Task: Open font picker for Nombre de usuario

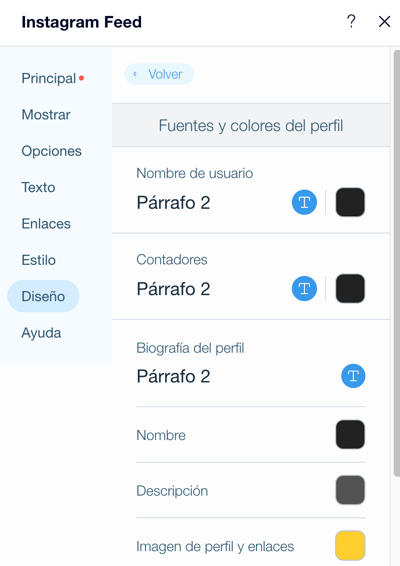Action: [x=304, y=202]
